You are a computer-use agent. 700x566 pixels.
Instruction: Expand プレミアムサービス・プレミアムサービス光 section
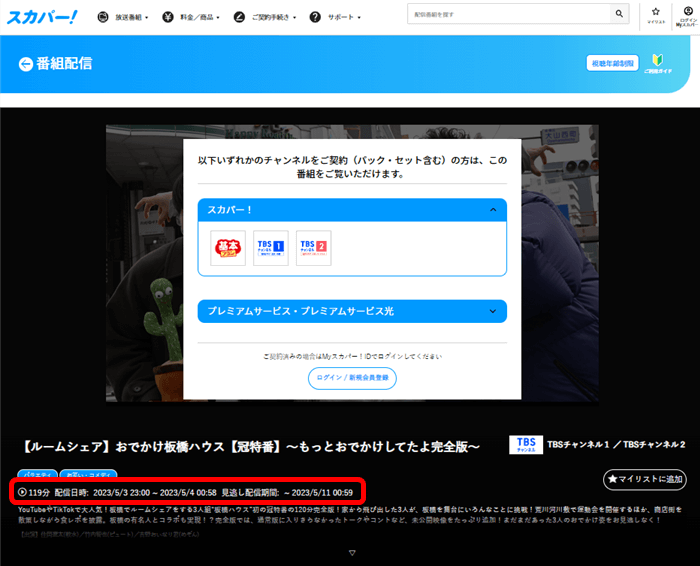(x=352, y=311)
